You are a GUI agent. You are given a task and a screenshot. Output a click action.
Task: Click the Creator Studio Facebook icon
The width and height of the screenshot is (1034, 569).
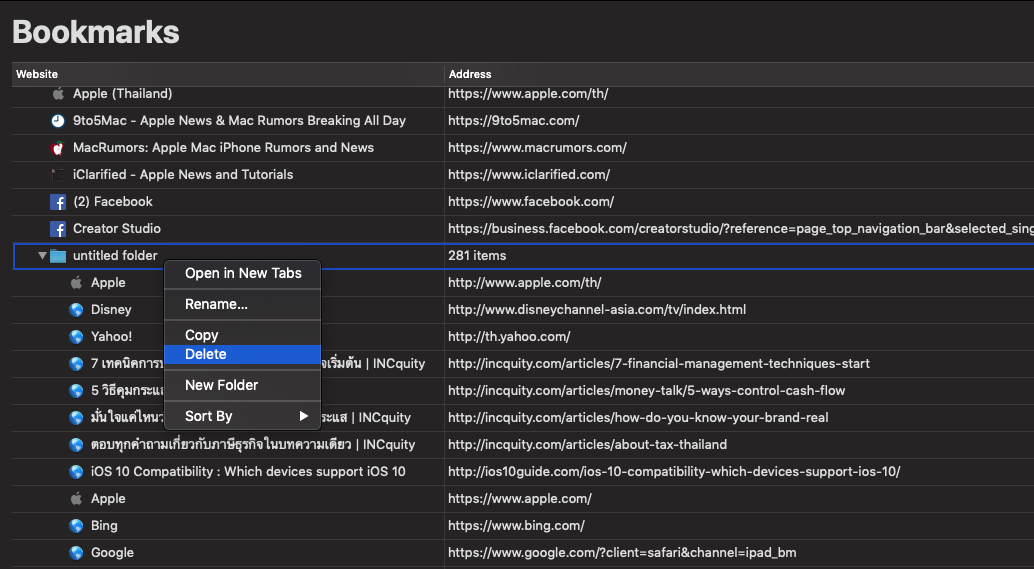click(58, 229)
